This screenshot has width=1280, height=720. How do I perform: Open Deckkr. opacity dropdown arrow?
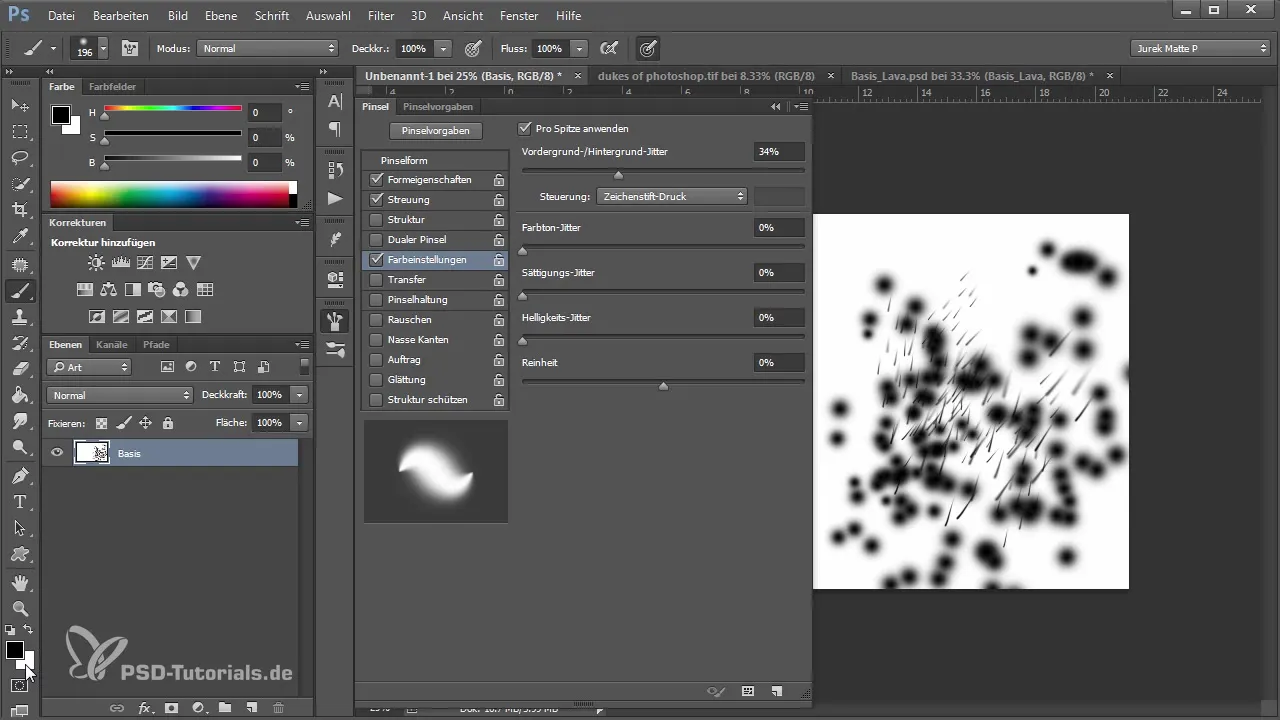click(443, 48)
